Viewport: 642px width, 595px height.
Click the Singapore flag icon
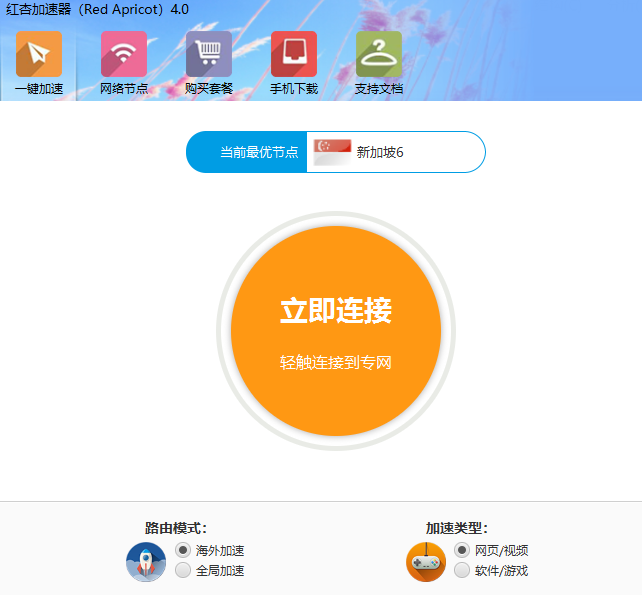[x=332, y=152]
